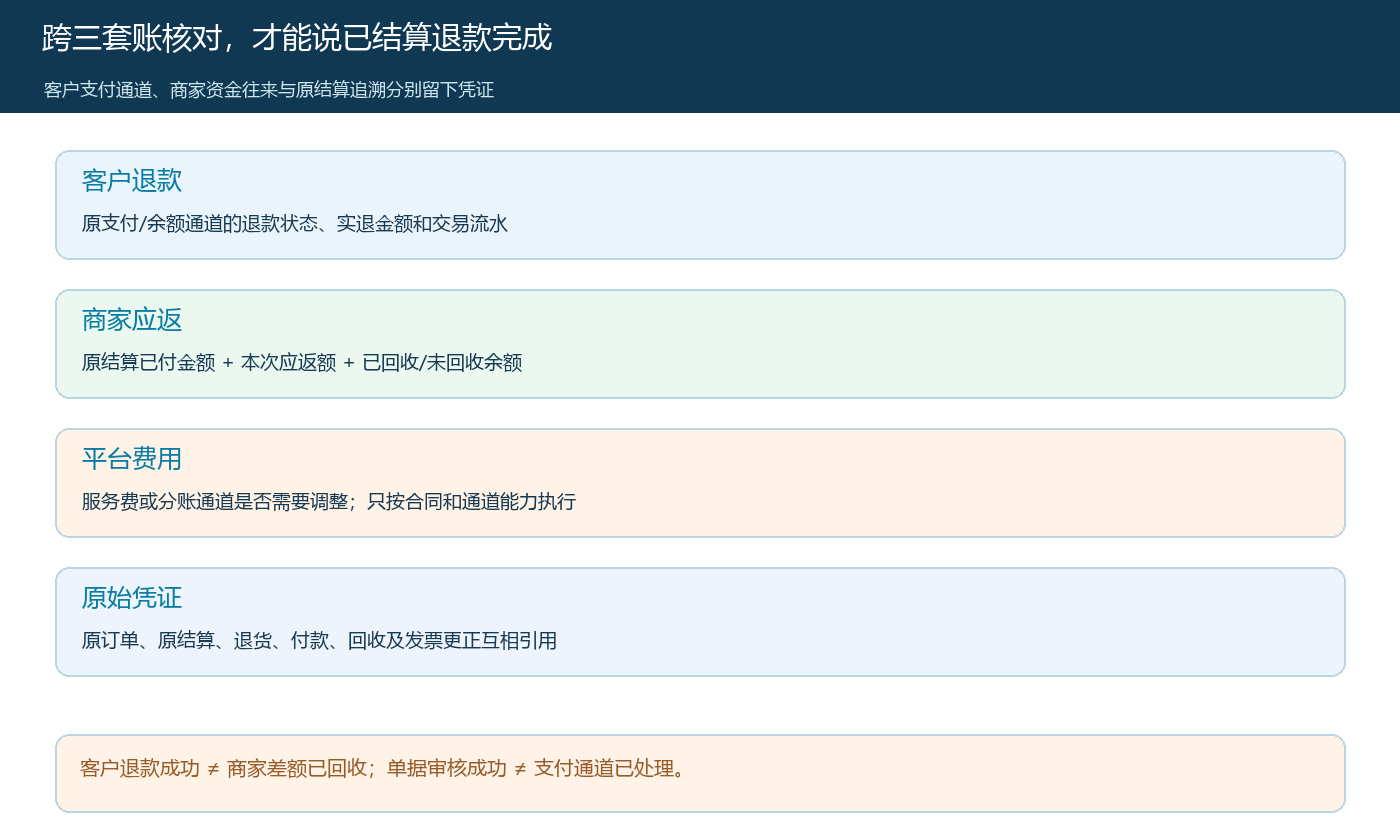Click subtitle 客户支付通道、商家资金往来与原结算追溯分别留下凭证
1400x840 pixels.
(269, 90)
